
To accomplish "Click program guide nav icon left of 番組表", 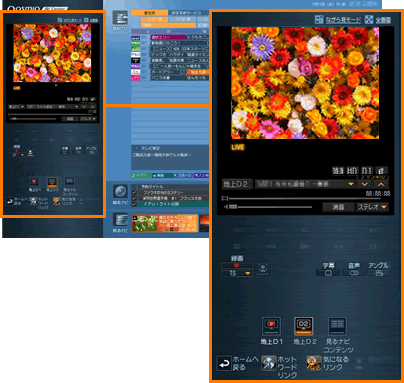I will pyautogui.click(x=120, y=18).
